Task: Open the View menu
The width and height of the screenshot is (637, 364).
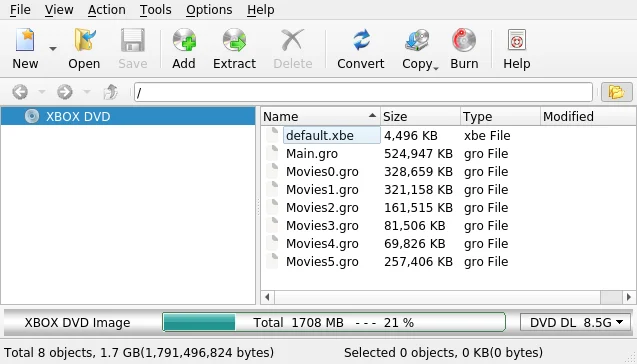Action: pos(59,10)
